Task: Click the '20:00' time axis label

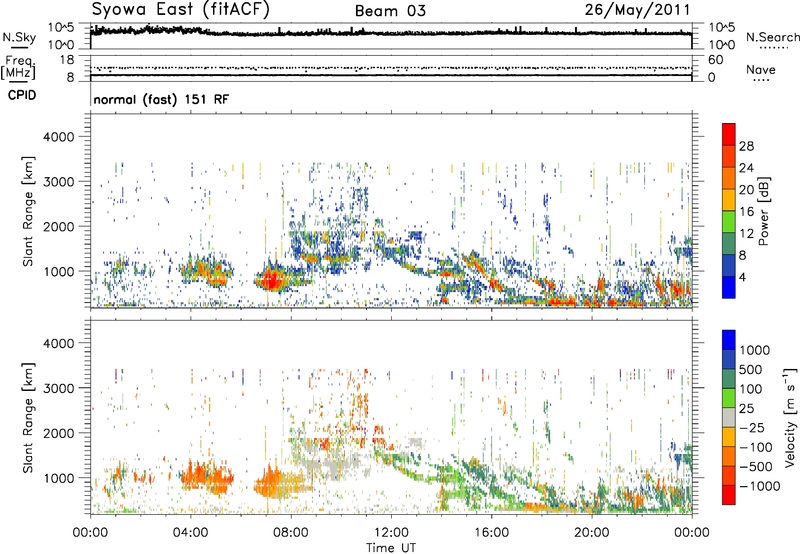Action: click(x=592, y=533)
